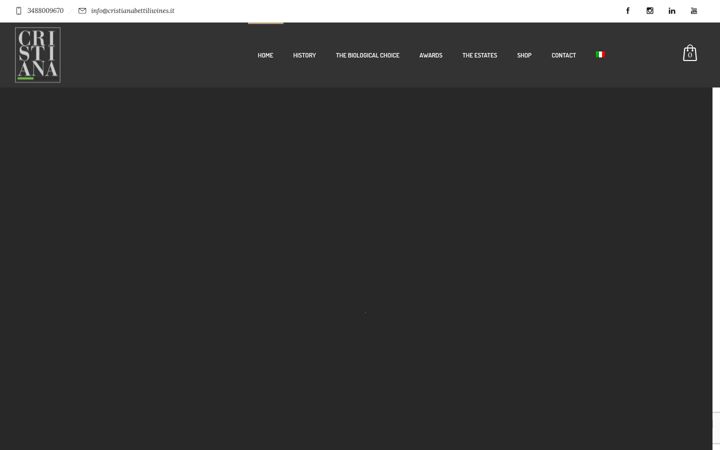The image size is (720, 450).
Task: Open the Shop menu item
Action: [524, 55]
